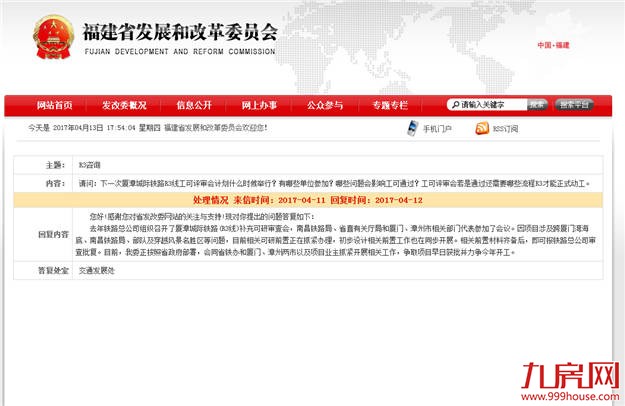Open 公众参与 navigation item

[x=325, y=105]
